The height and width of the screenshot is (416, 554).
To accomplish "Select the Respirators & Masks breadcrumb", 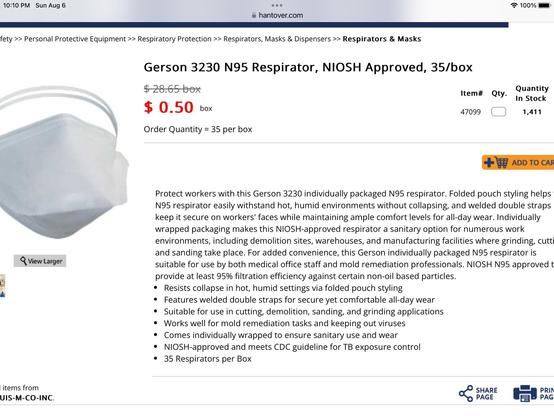I will [x=382, y=39].
